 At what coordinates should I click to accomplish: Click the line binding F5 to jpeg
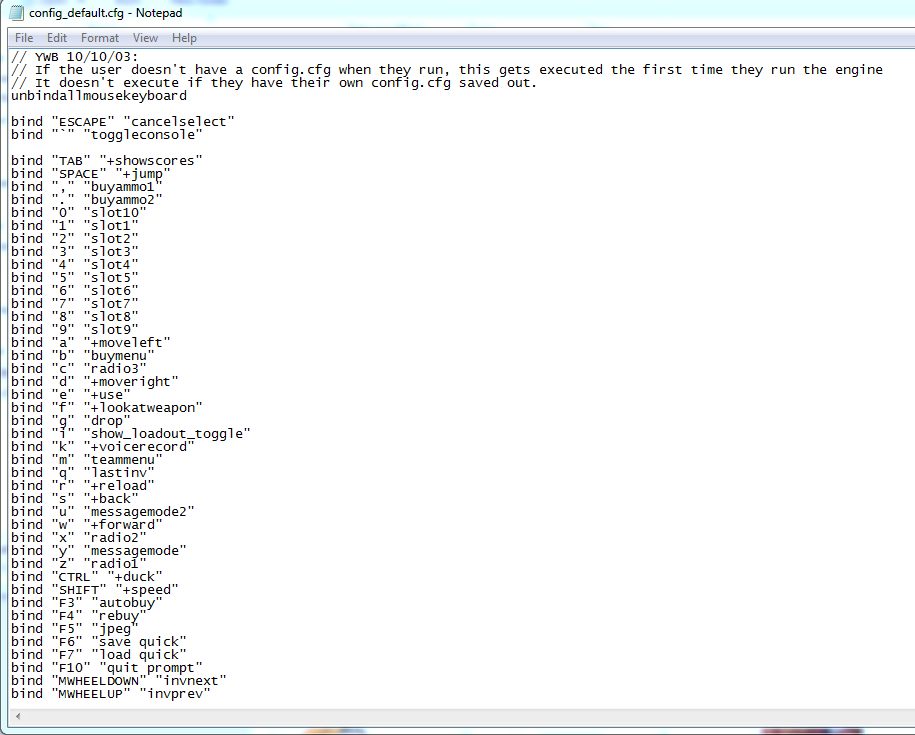75,629
